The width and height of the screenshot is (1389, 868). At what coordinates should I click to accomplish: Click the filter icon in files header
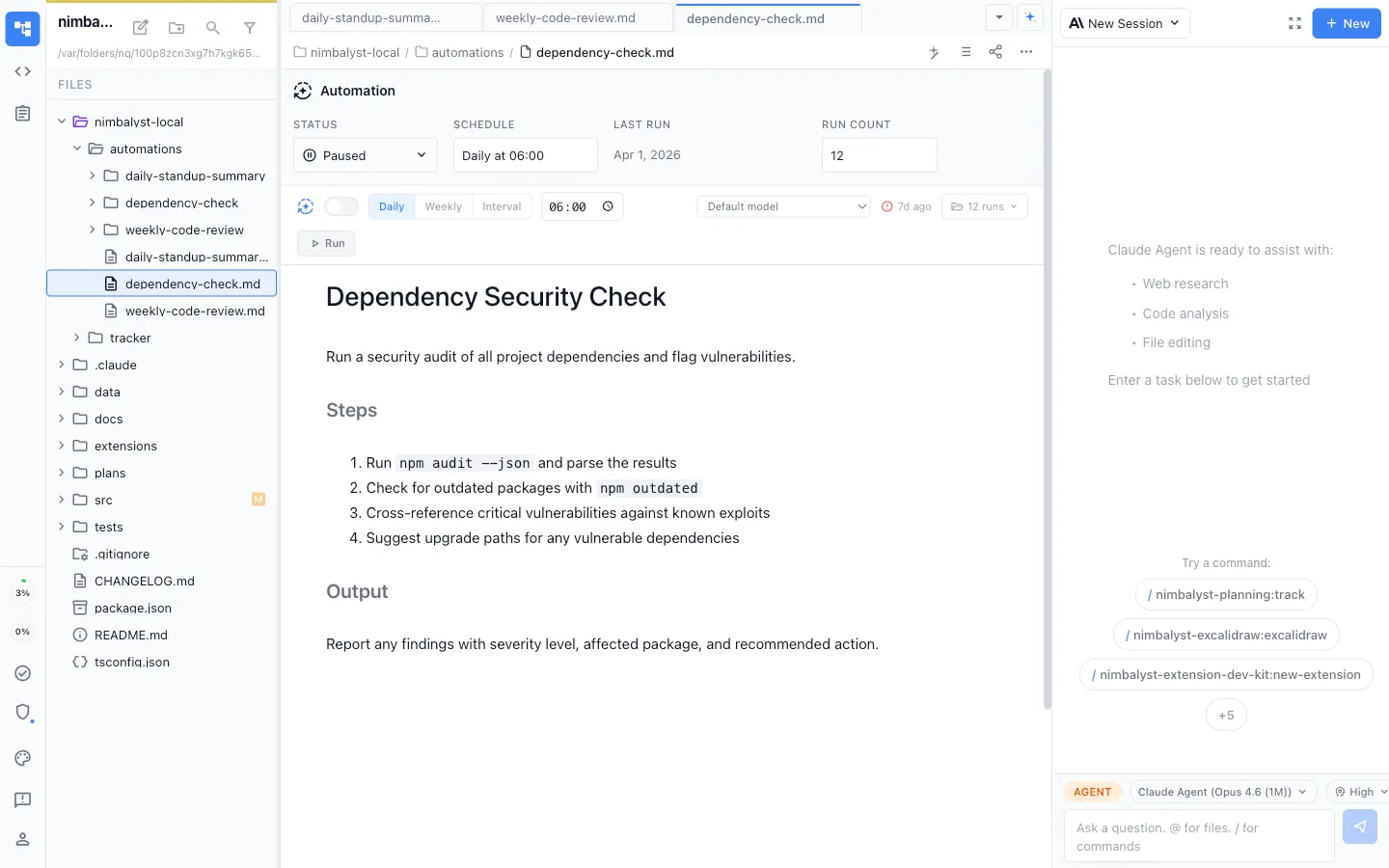click(x=250, y=28)
